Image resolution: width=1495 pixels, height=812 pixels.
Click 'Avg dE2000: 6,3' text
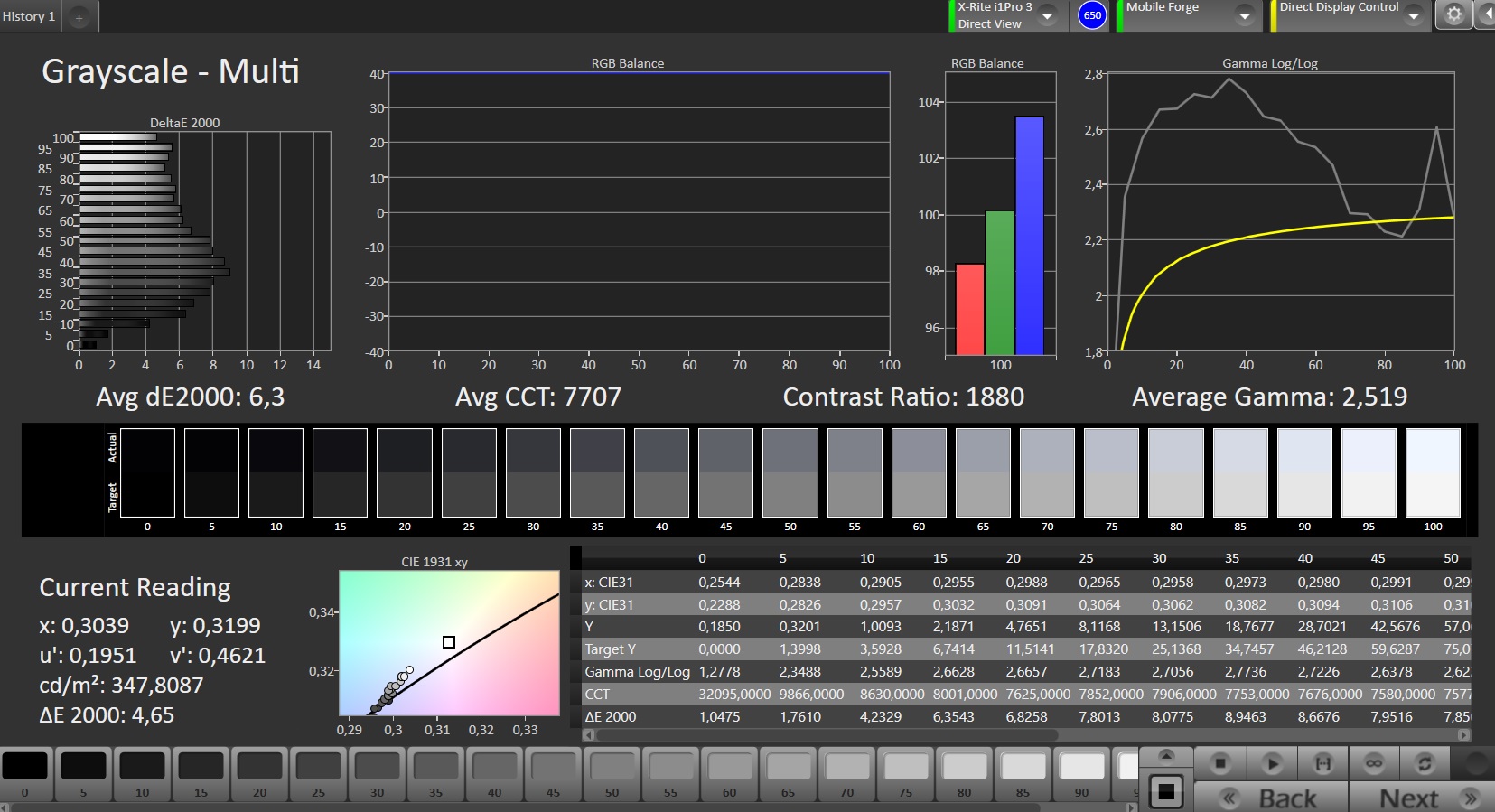[191, 397]
